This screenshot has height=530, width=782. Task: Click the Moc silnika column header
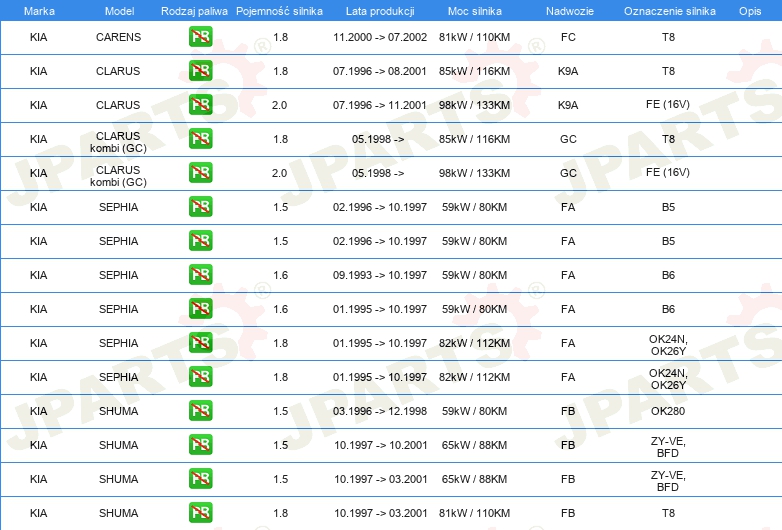pyautogui.click(x=475, y=11)
